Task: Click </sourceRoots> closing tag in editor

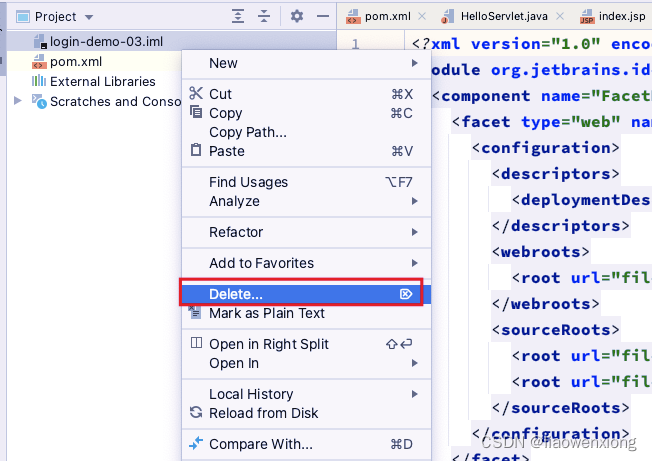Action: [561, 408]
